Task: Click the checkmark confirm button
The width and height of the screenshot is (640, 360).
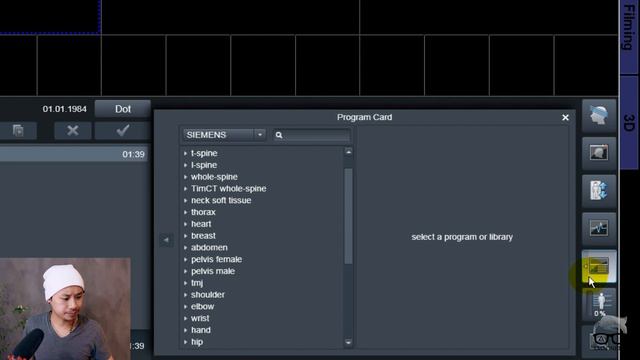Action: click(x=122, y=131)
